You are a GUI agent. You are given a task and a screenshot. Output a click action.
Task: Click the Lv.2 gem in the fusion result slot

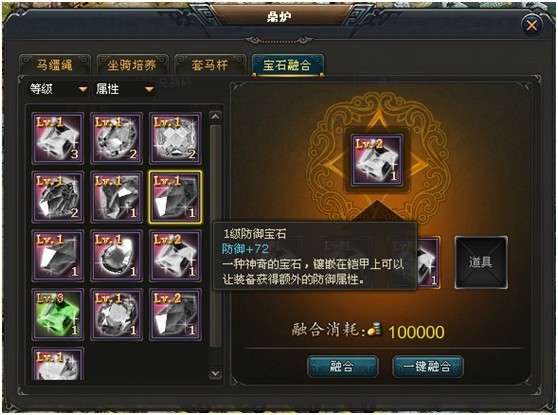(377, 160)
